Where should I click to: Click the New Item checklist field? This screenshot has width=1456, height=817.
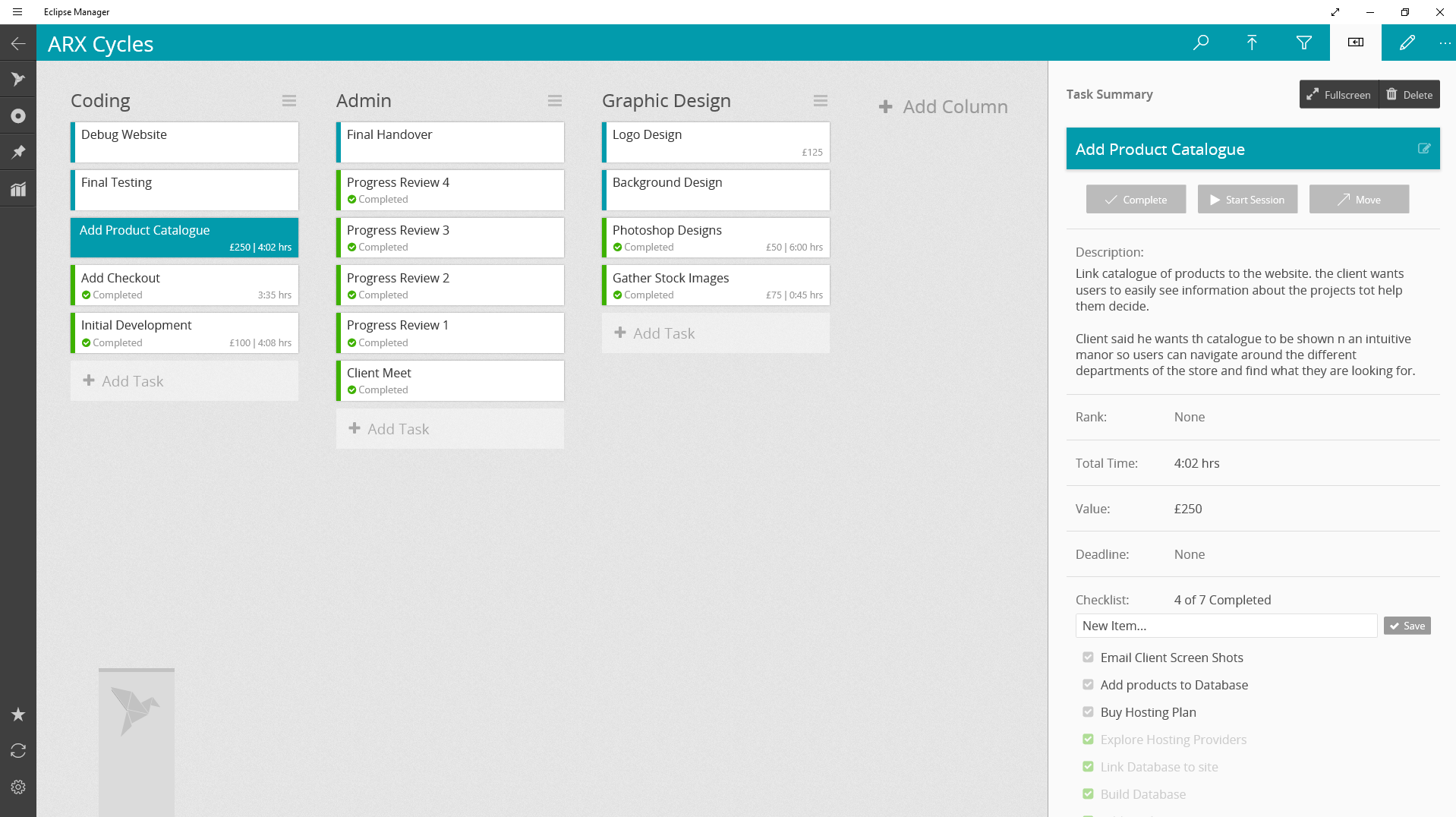click(1225, 626)
